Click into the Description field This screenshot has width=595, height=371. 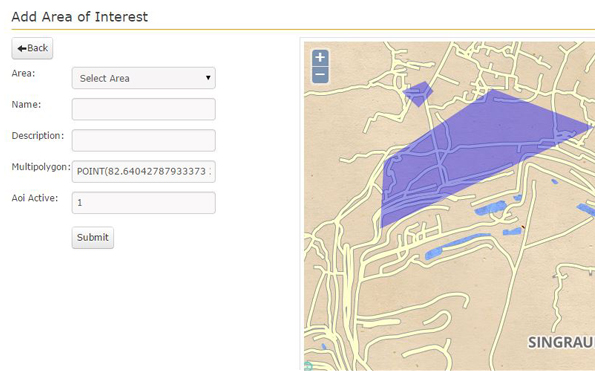(x=144, y=140)
